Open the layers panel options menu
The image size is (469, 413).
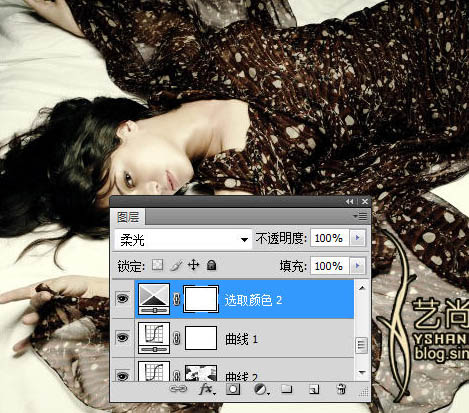pos(360,217)
